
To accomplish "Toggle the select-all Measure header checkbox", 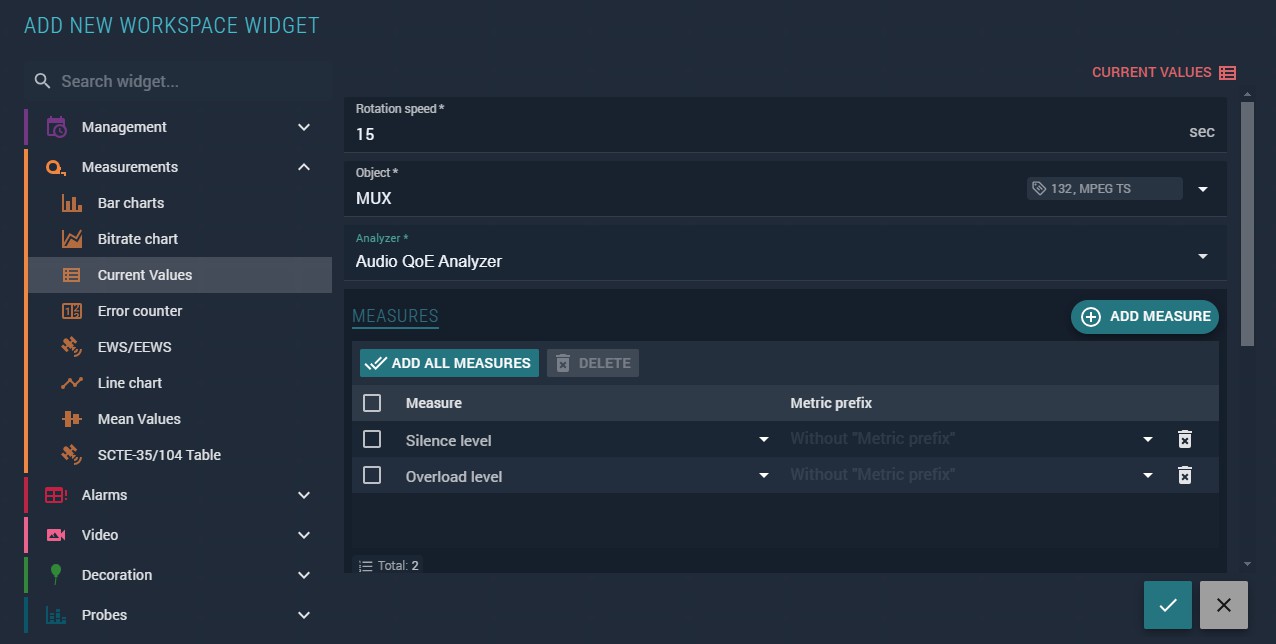I will (x=372, y=403).
